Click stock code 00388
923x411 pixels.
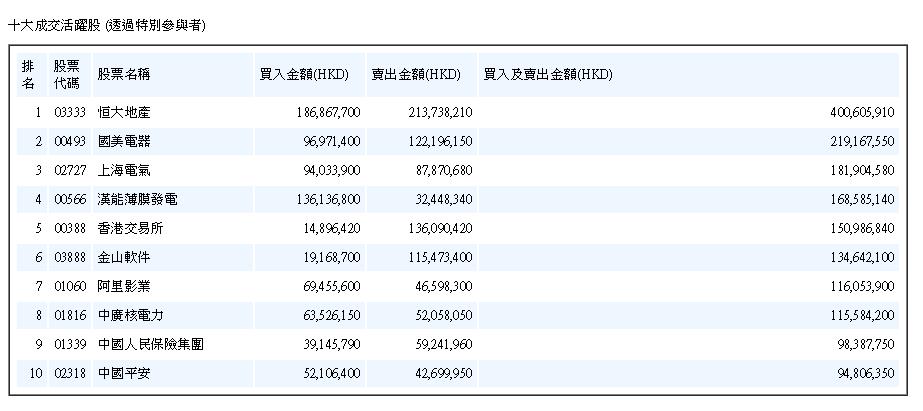coord(70,228)
